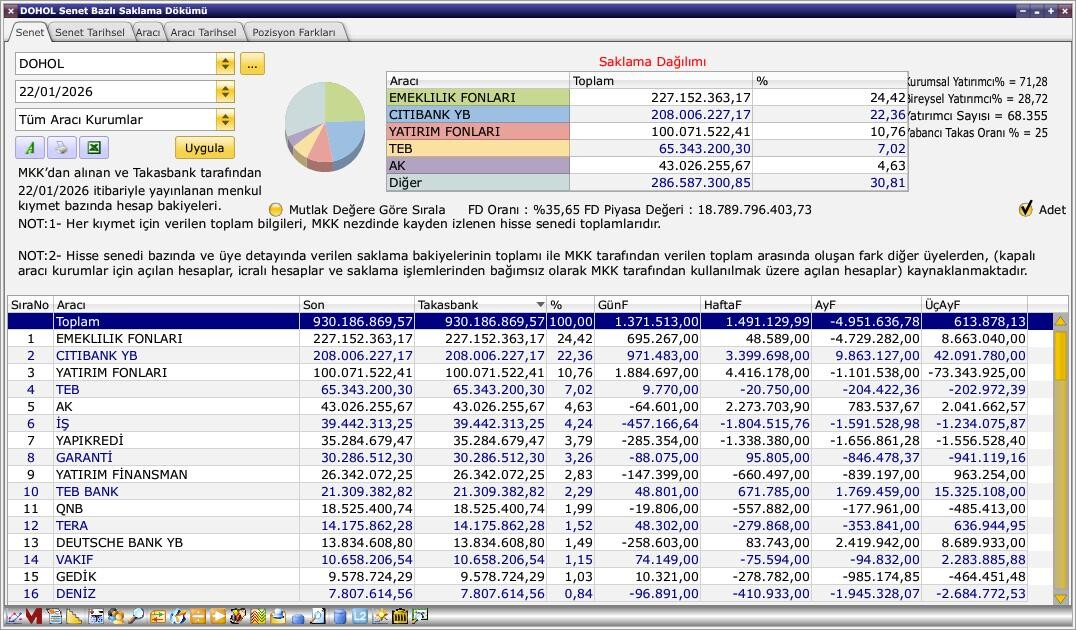
Task: Toggle the 'Mutlak Değere Göre Sırala' option
Action: [x=276, y=210]
